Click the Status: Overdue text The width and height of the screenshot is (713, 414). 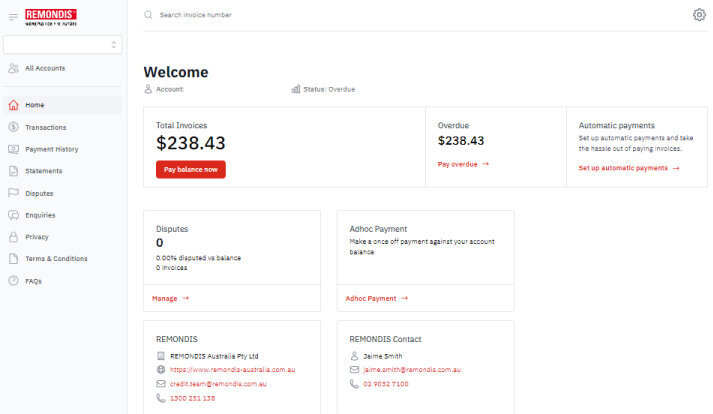point(329,89)
